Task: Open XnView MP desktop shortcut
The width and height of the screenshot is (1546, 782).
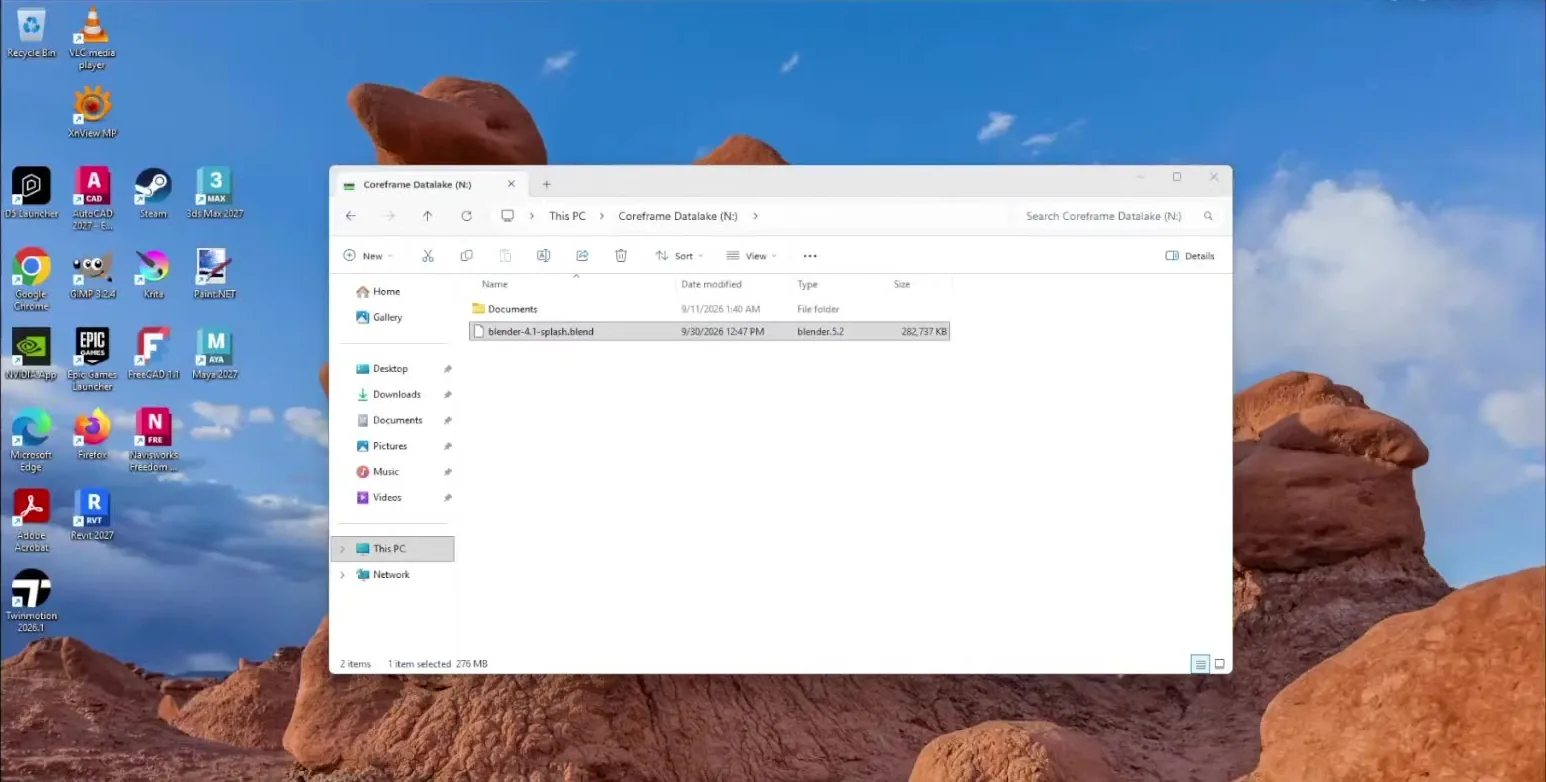Action: [92, 112]
